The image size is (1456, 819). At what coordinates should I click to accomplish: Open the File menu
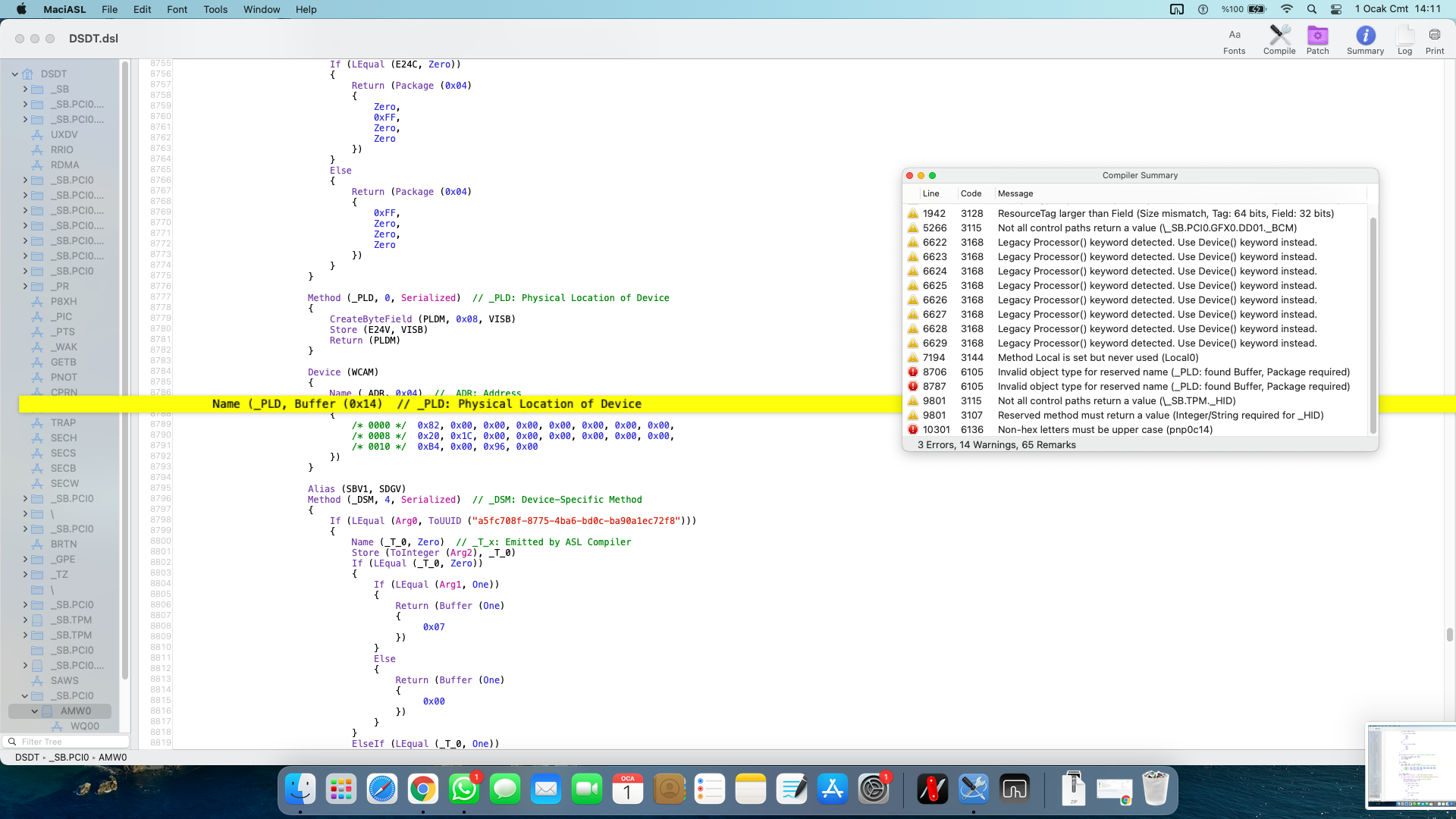pyautogui.click(x=110, y=9)
